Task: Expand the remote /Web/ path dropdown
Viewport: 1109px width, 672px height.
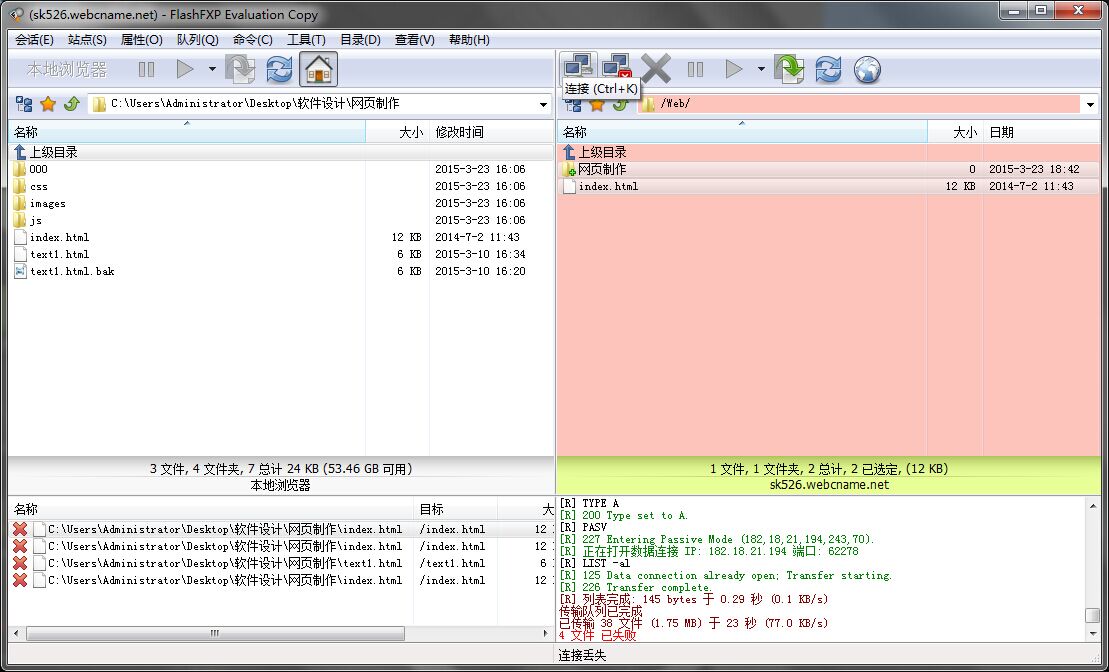Action: click(x=1090, y=105)
